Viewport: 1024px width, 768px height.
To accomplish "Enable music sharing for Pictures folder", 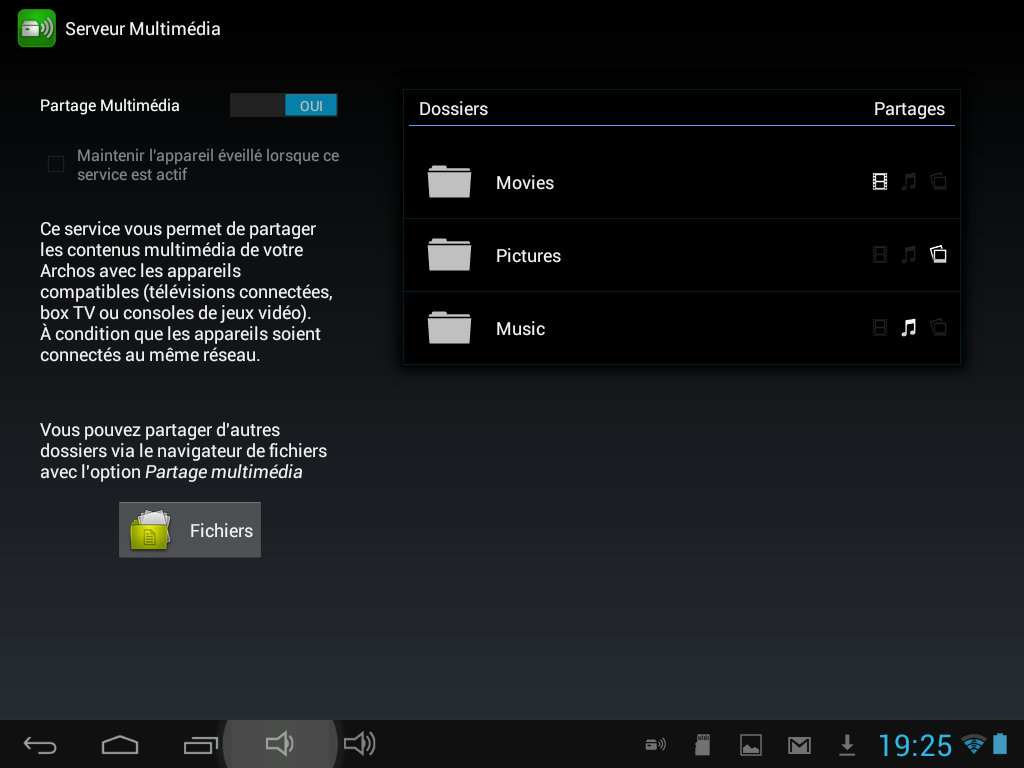I will point(909,255).
